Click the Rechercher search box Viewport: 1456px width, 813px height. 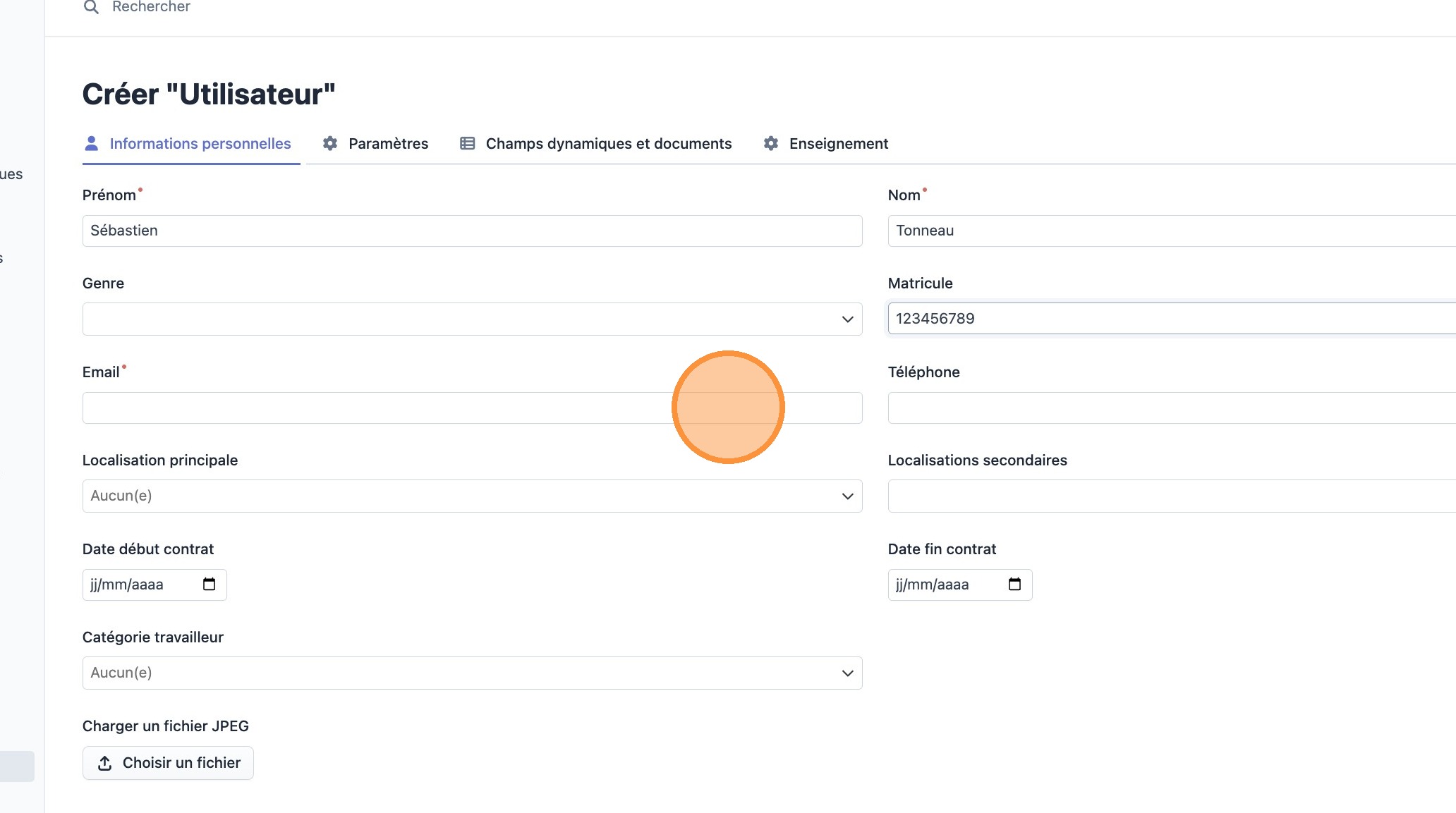point(151,7)
